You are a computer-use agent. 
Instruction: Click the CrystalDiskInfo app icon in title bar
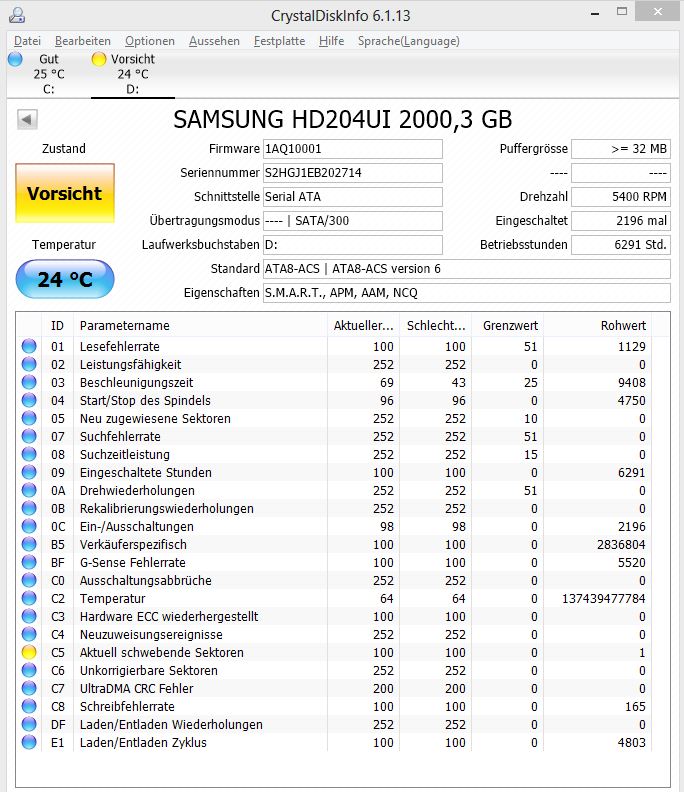click(x=17, y=15)
